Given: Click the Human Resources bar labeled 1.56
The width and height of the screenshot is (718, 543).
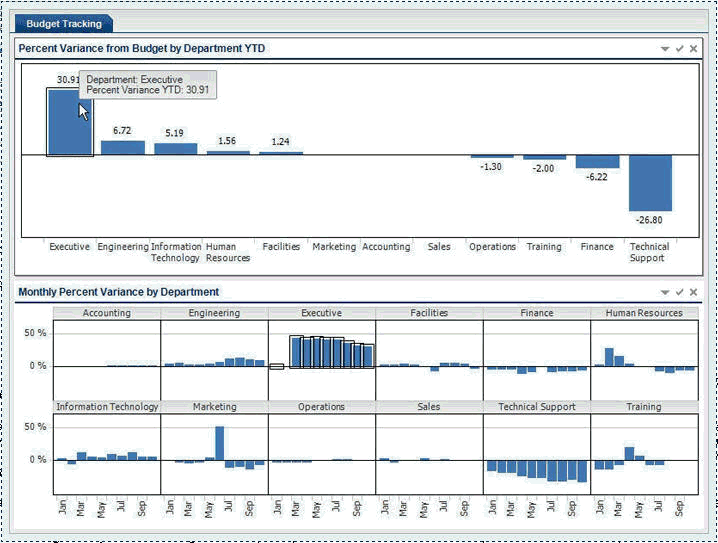Looking at the screenshot, I should 228,152.
